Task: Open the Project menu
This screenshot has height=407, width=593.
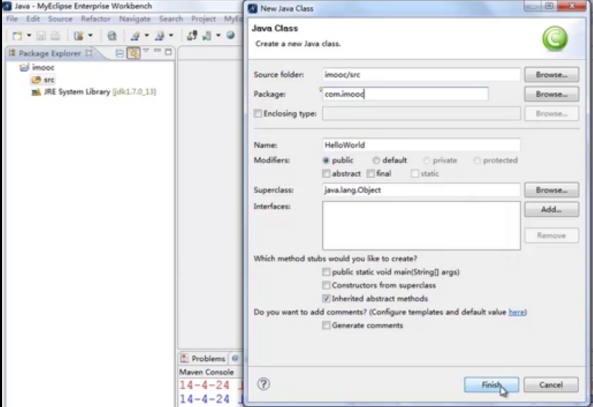Action: pyautogui.click(x=203, y=19)
